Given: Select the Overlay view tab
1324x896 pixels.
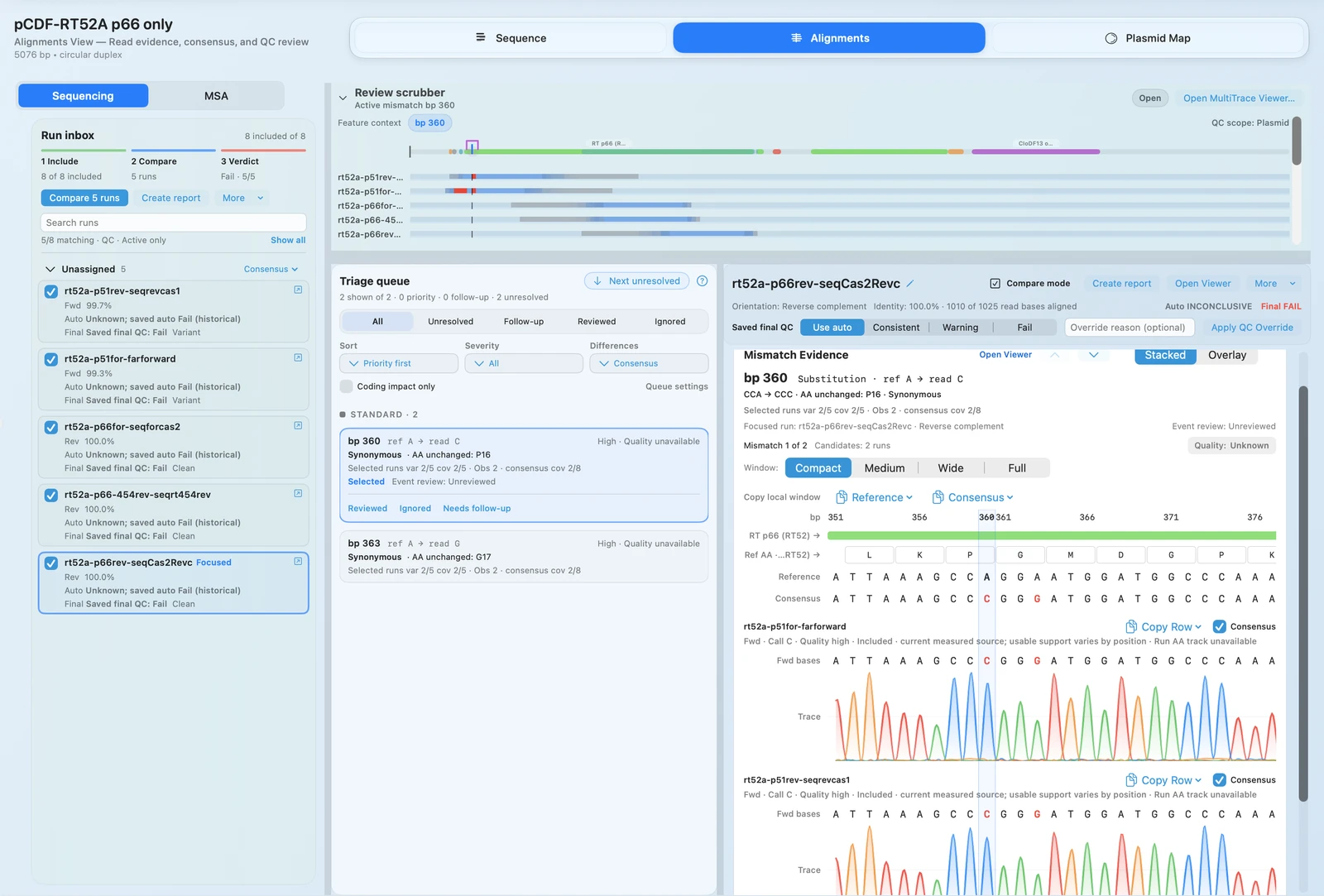Looking at the screenshot, I should 1226,355.
